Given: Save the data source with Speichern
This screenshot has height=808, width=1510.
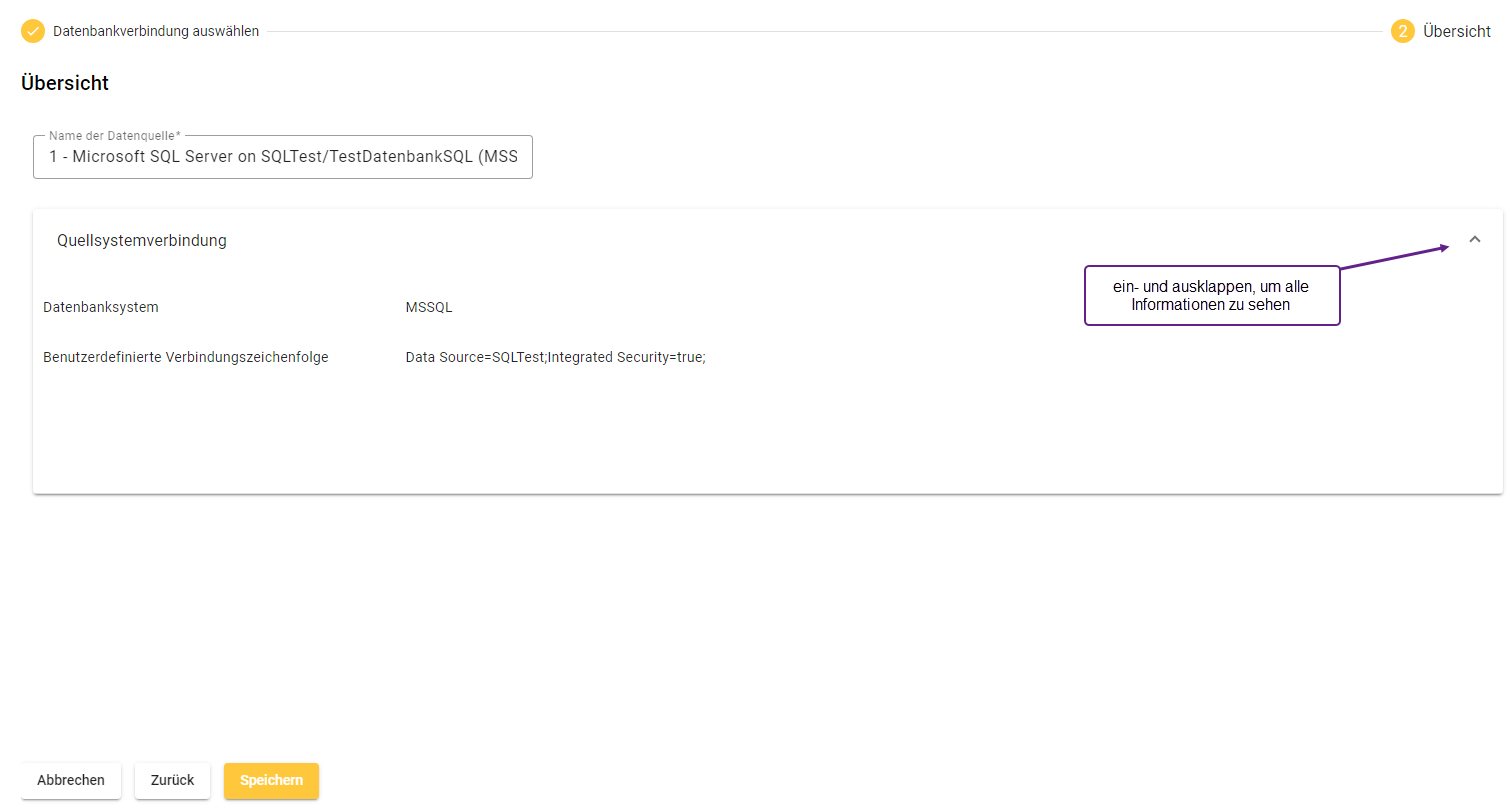Looking at the screenshot, I should tap(271, 780).
